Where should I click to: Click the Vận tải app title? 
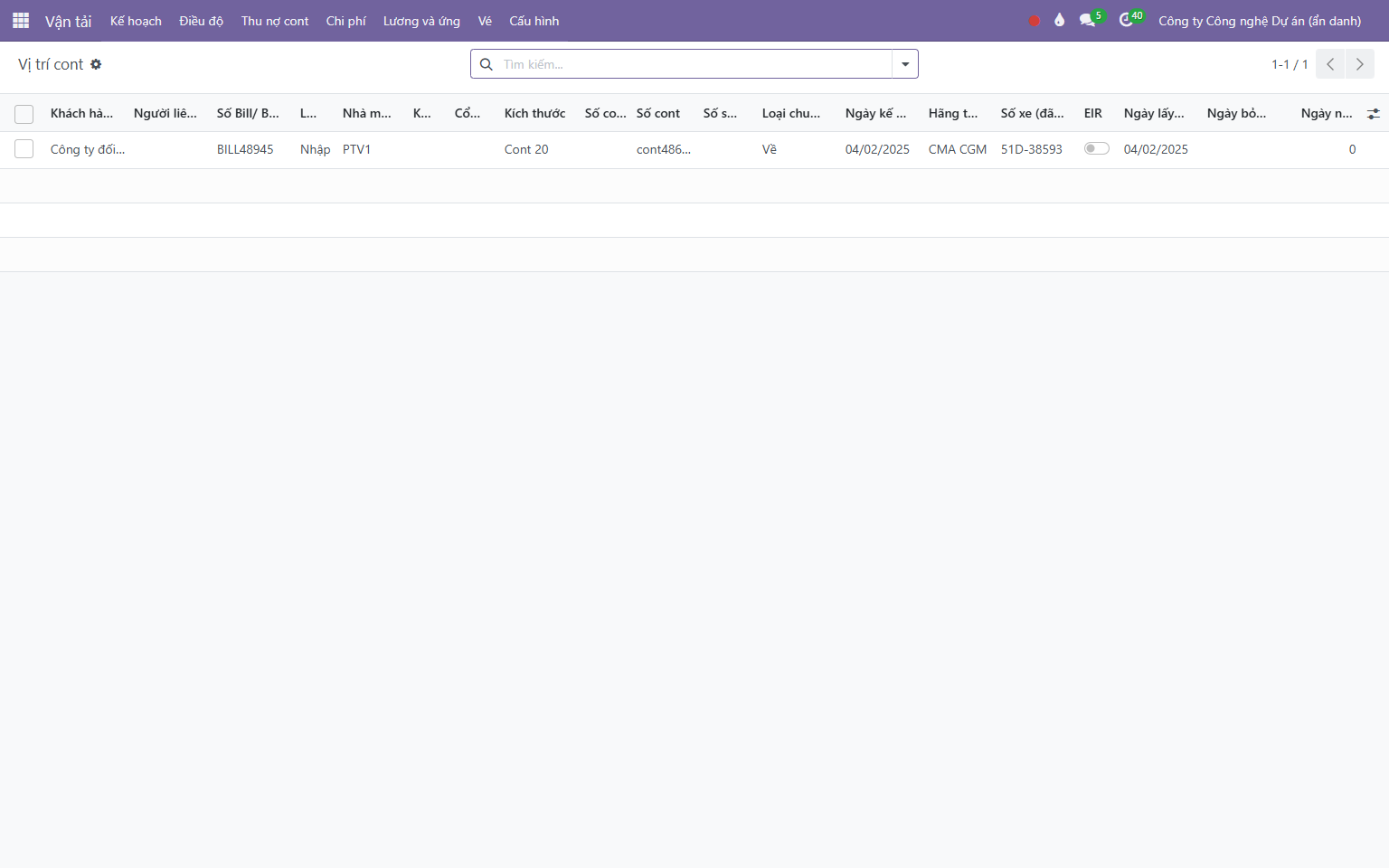[x=69, y=21]
